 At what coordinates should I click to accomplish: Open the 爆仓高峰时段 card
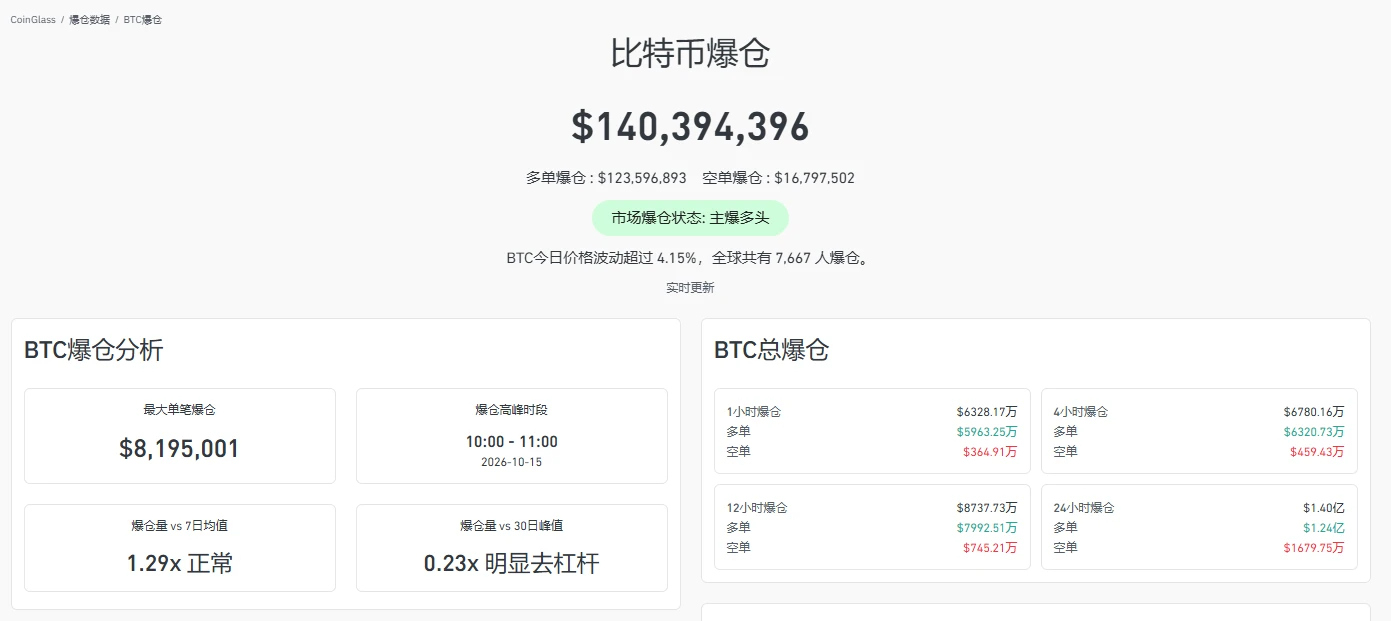[x=512, y=436]
